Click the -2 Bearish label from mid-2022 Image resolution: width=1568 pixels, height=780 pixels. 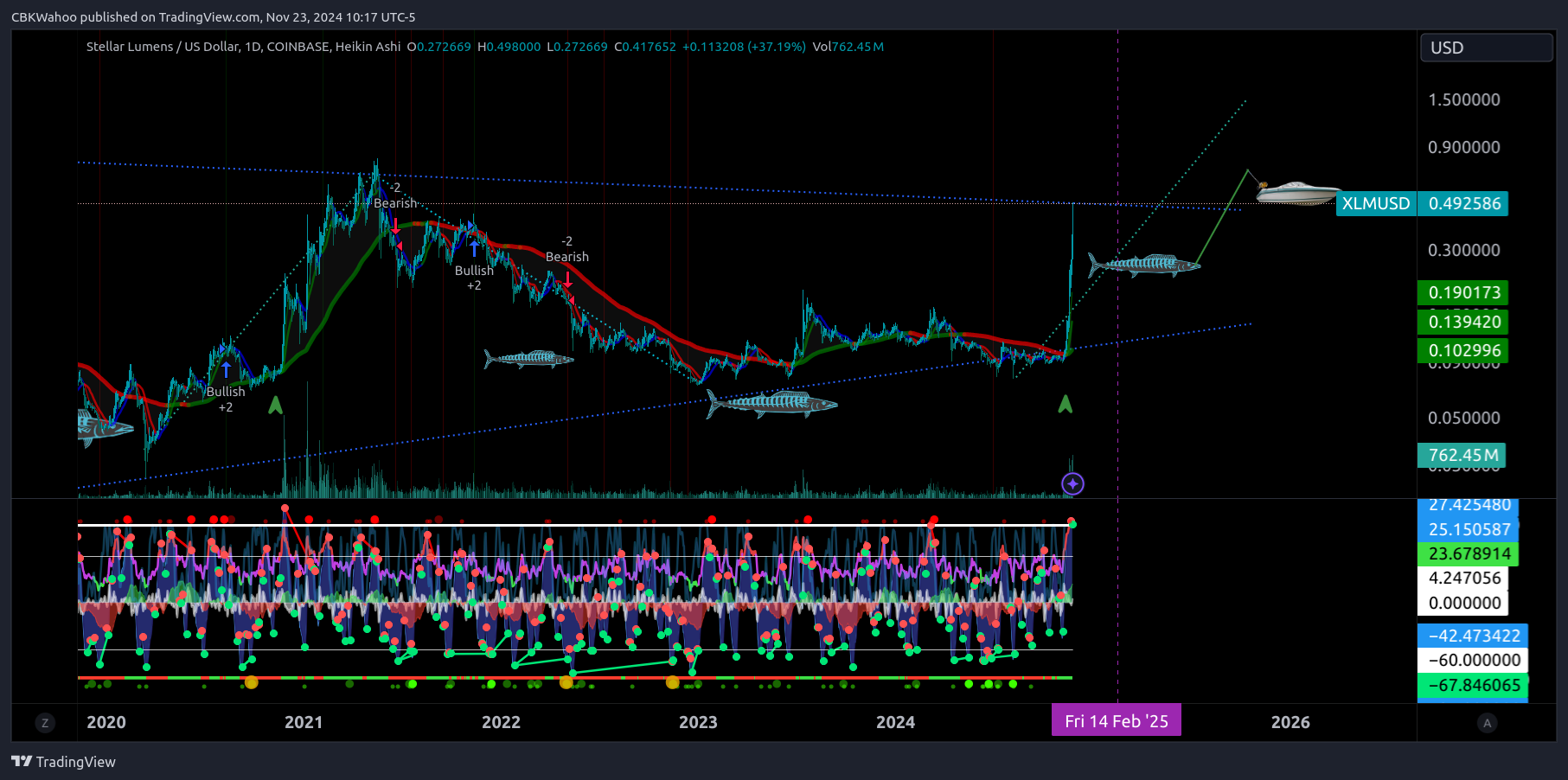pos(567,249)
